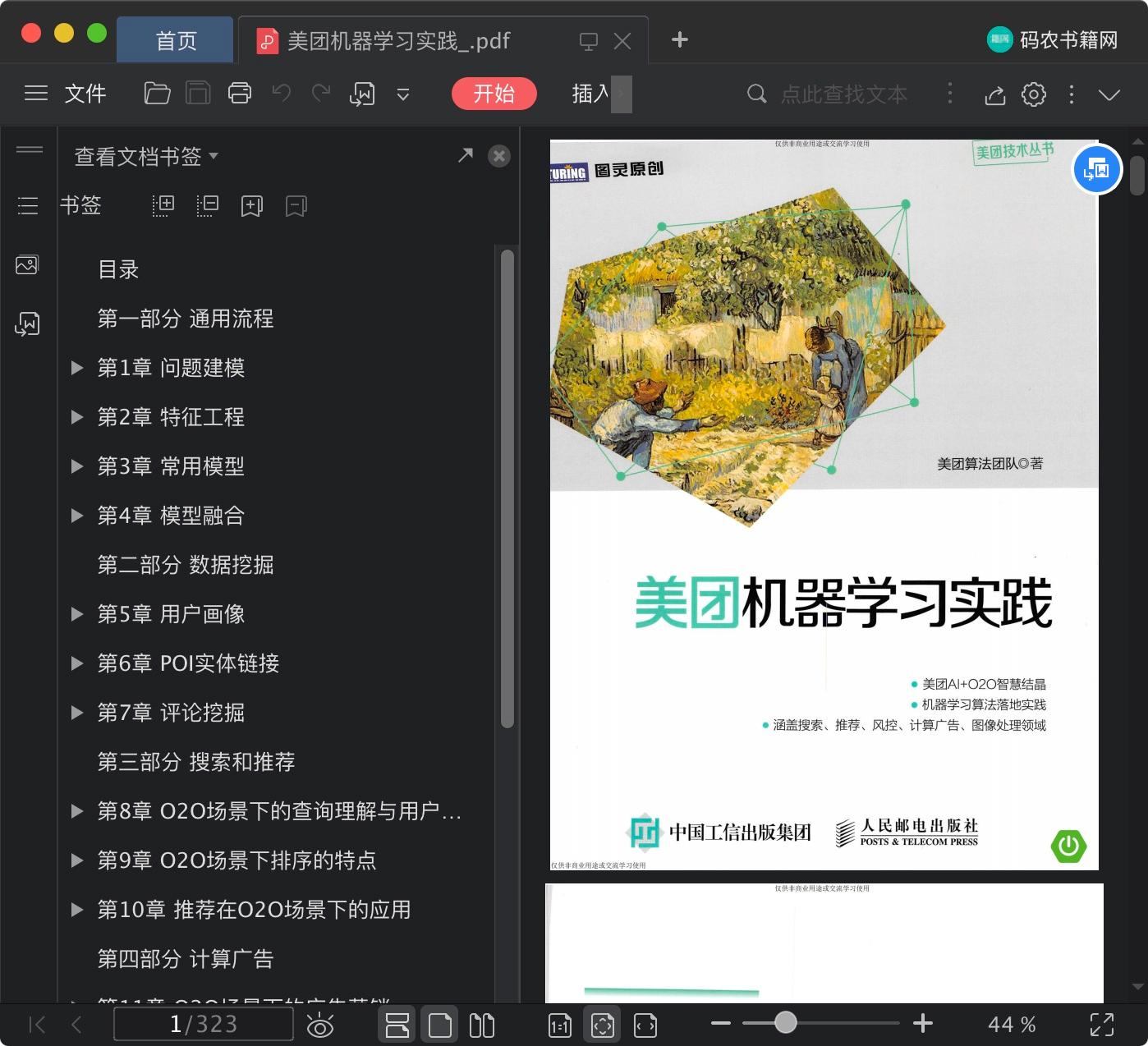The width and height of the screenshot is (1148, 1046).
Task: Collapse ribbon with chevron down icon
Action: point(1109,94)
